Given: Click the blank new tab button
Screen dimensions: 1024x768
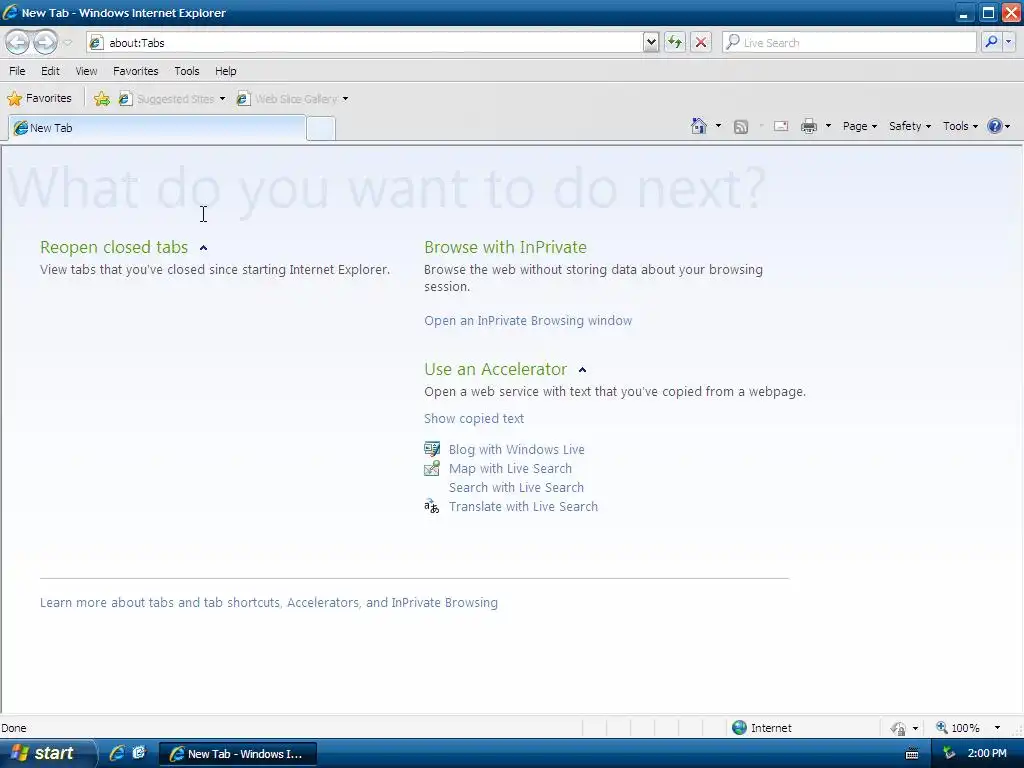Looking at the screenshot, I should click(321, 129).
